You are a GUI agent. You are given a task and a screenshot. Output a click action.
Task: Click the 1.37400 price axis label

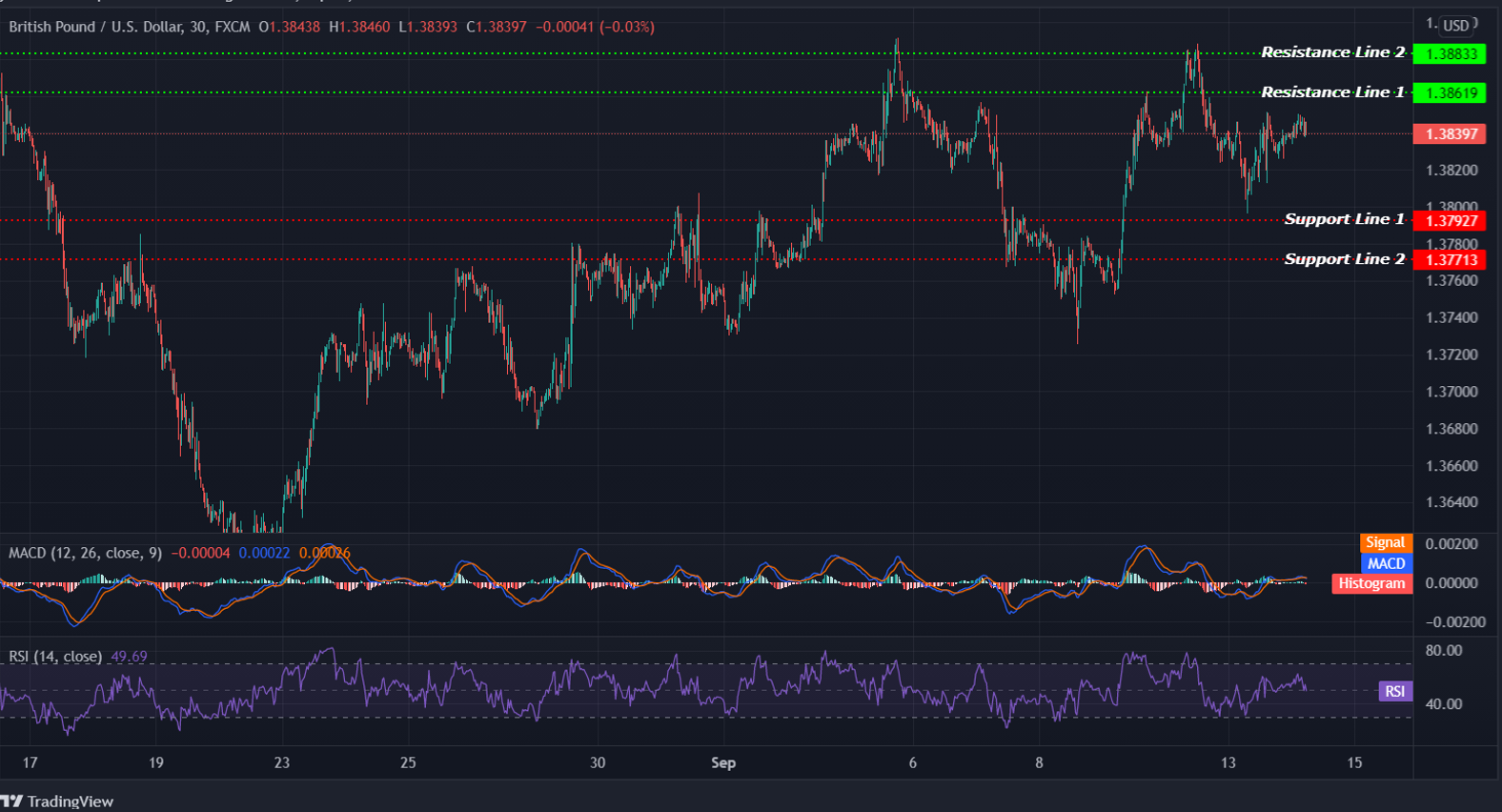[1451, 318]
